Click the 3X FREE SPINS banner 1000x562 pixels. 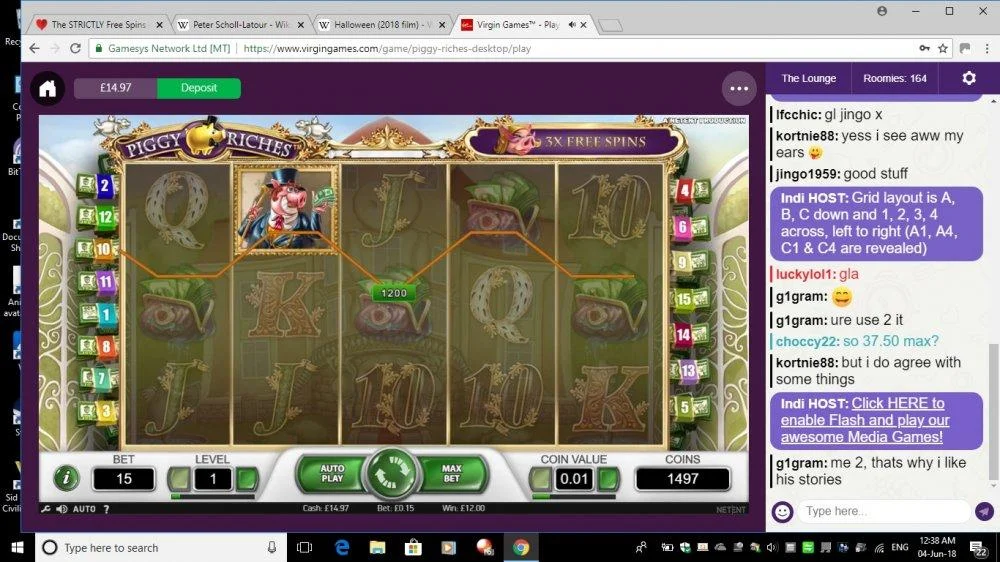(x=577, y=141)
